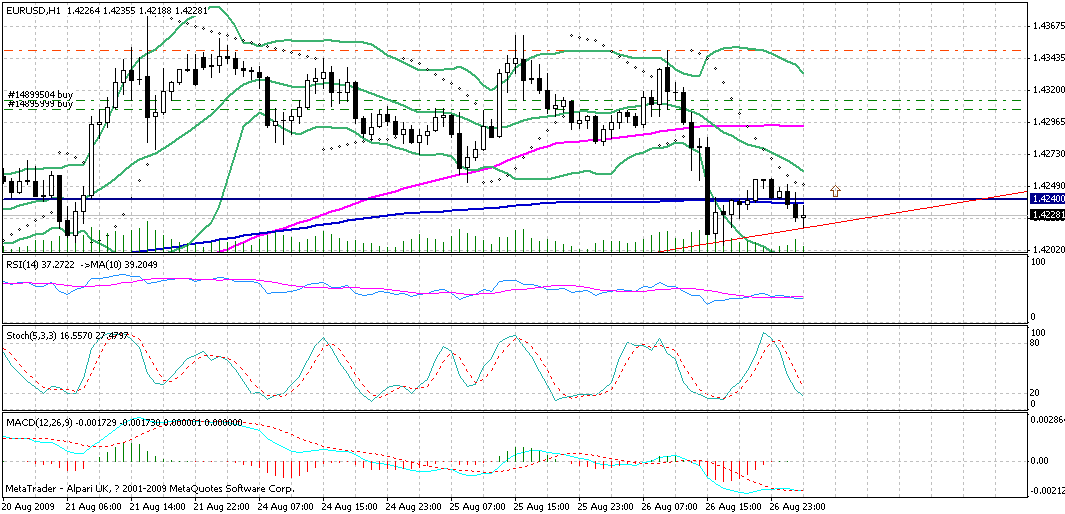The width and height of the screenshot is (1065, 514).
Task: Click the 25 Aug 07:00 time label
Action: coord(477,507)
